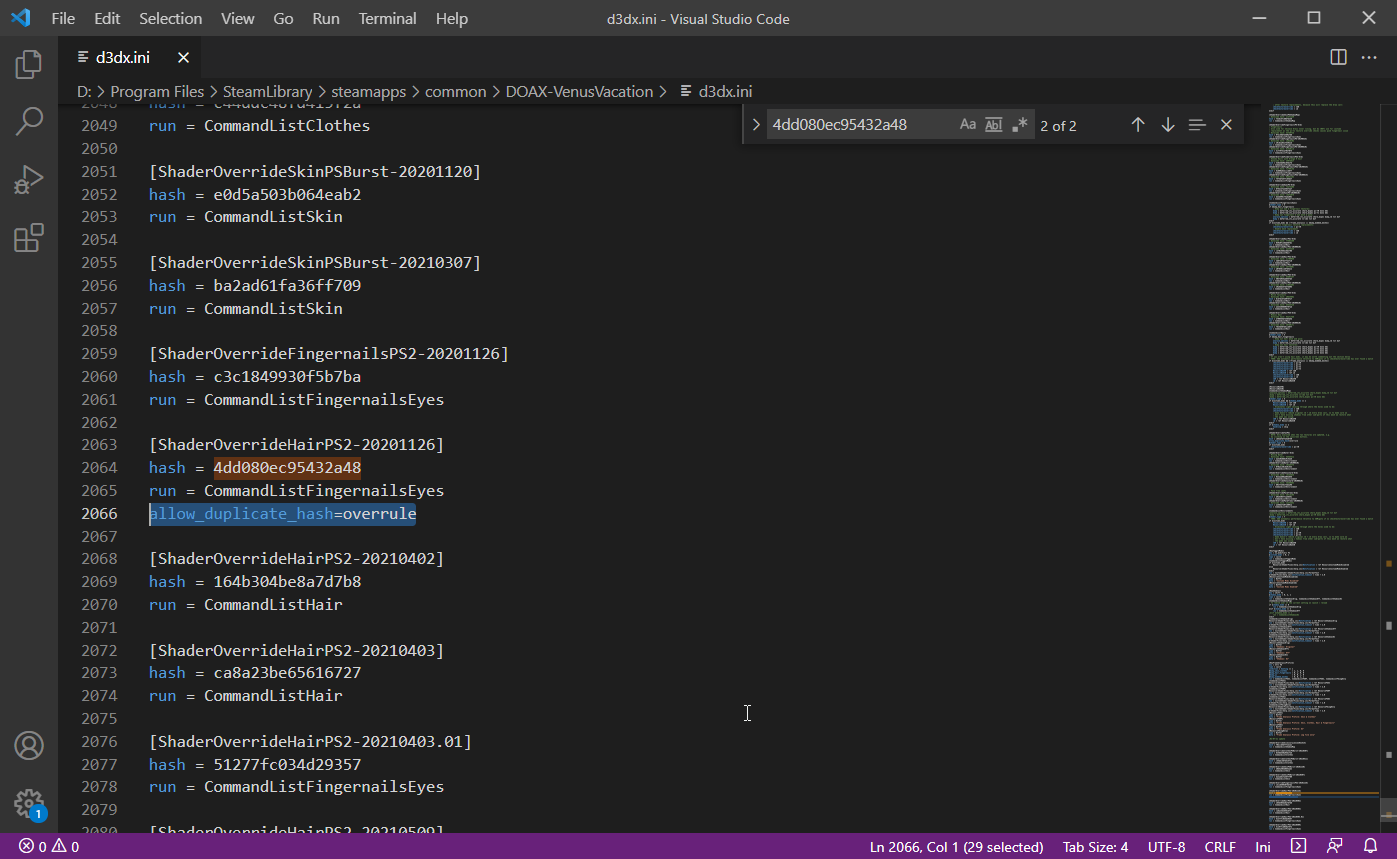Screen dimensions: 1397x859
Task: Click the 'Program Files' breadcrumb
Action: pyautogui.click(x=157, y=91)
